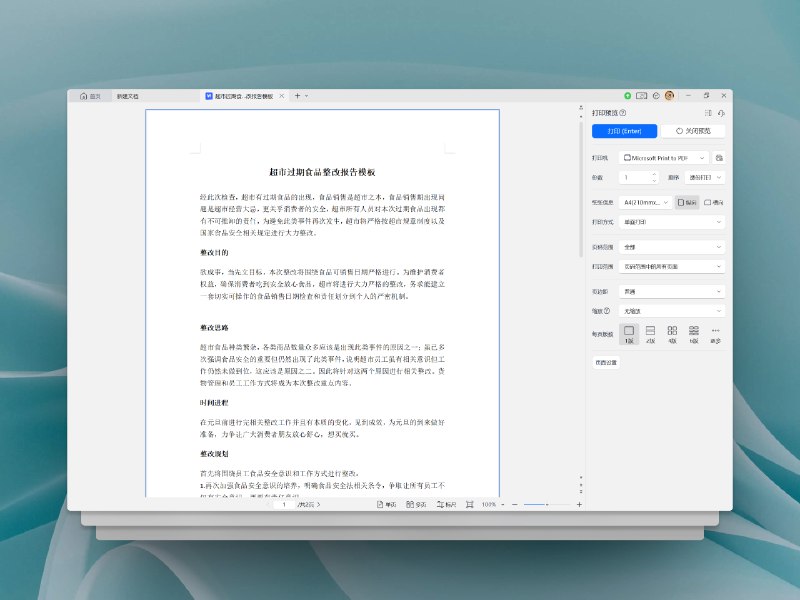Click the headset support icon in print panel
Image resolution: width=800 pixels, height=600 pixels.
point(719,114)
